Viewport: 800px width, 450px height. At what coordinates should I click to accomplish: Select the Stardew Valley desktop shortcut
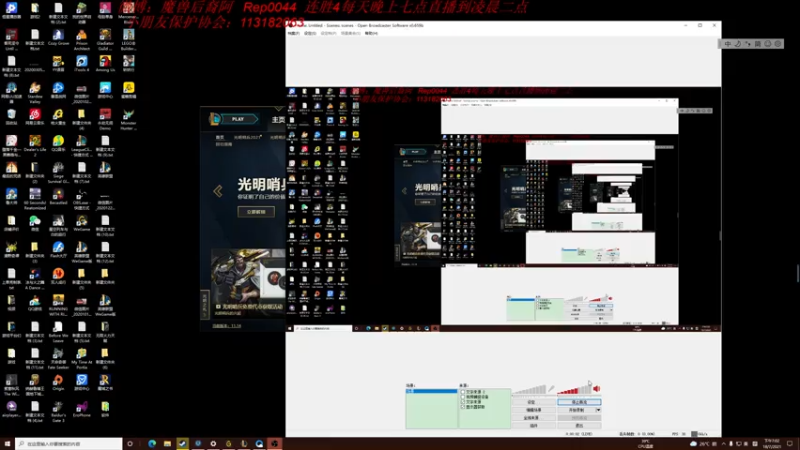click(35, 92)
